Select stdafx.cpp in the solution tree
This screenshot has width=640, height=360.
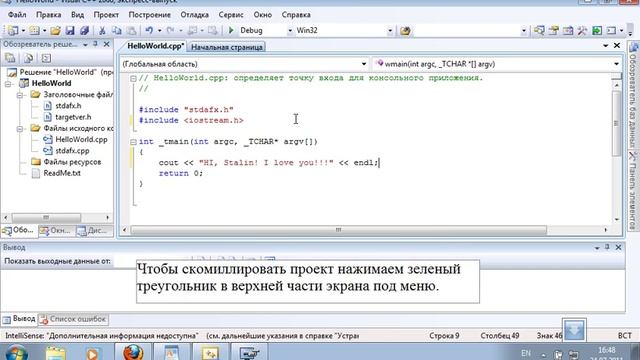click(x=72, y=151)
